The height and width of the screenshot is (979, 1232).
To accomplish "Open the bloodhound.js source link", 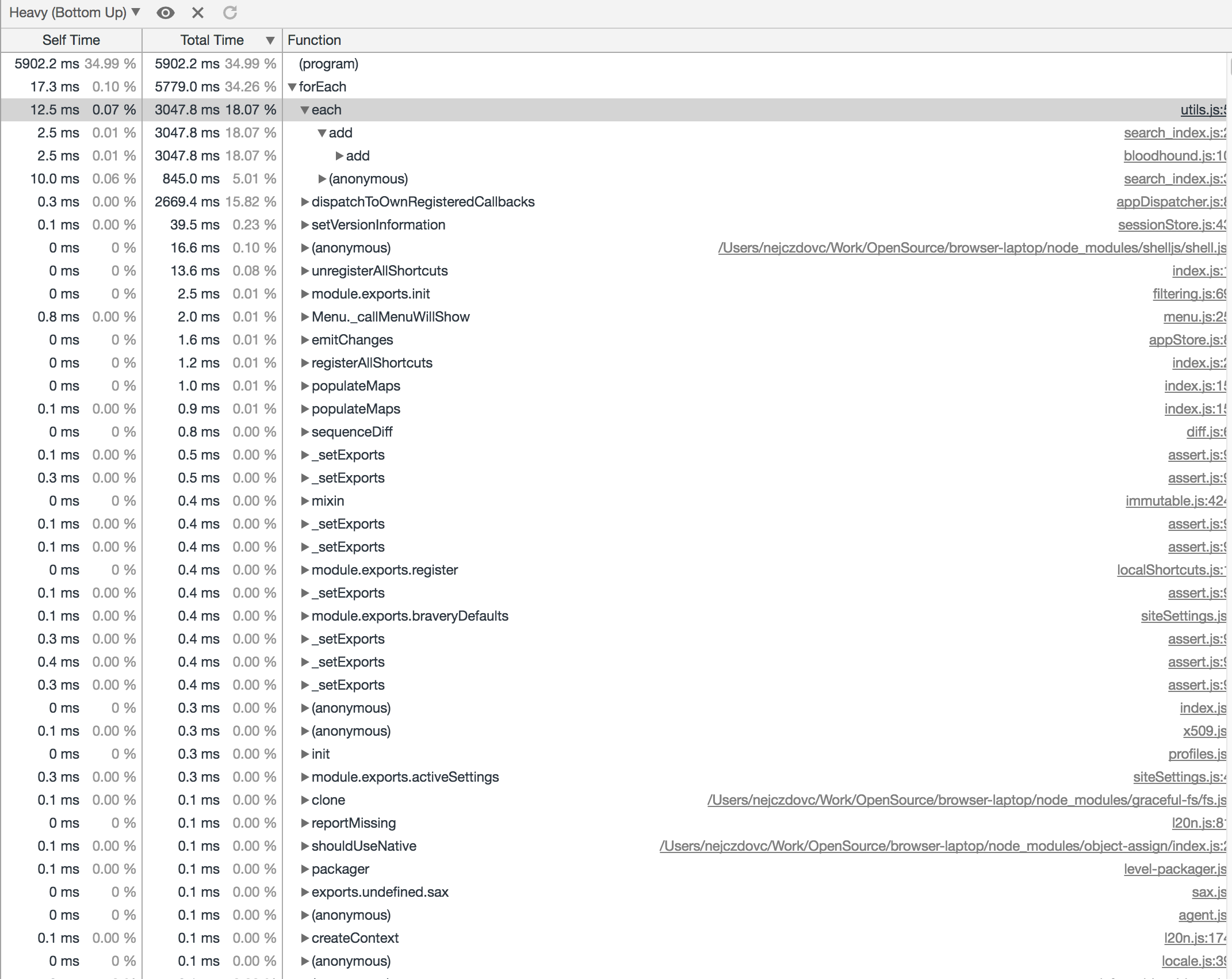I will pos(1174,156).
